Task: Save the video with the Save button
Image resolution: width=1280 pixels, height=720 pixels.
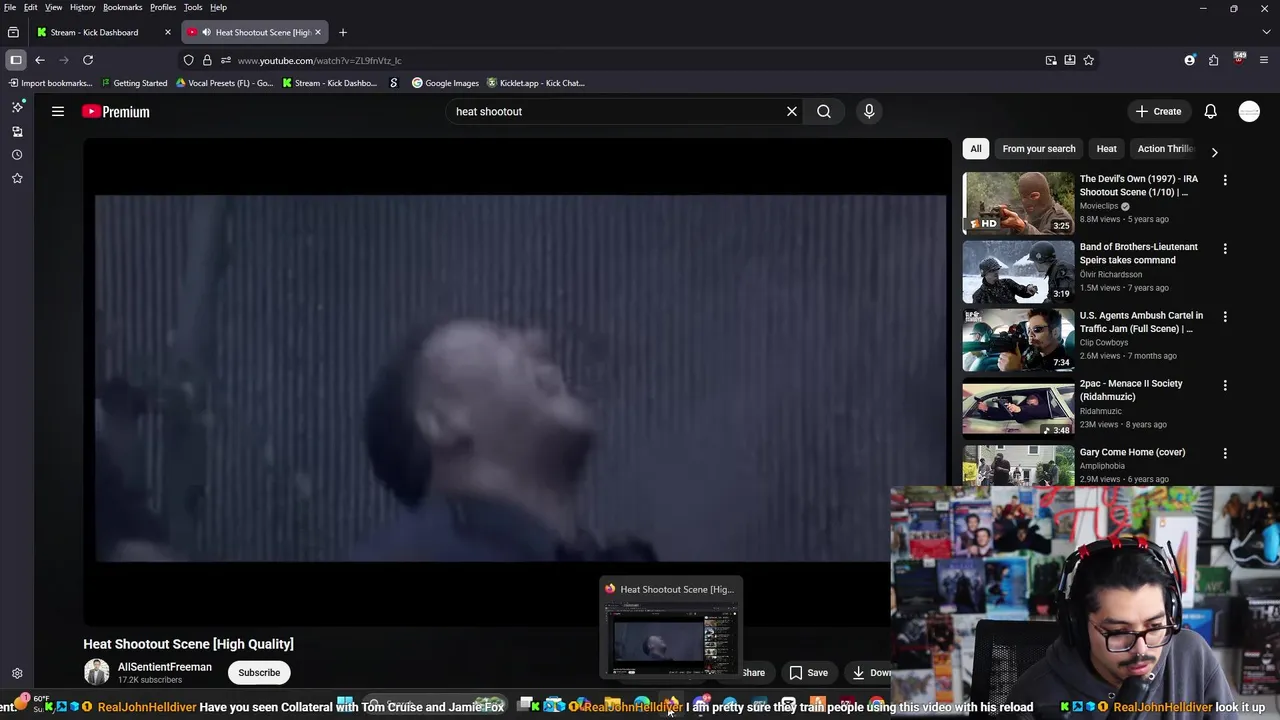Action: [809, 672]
